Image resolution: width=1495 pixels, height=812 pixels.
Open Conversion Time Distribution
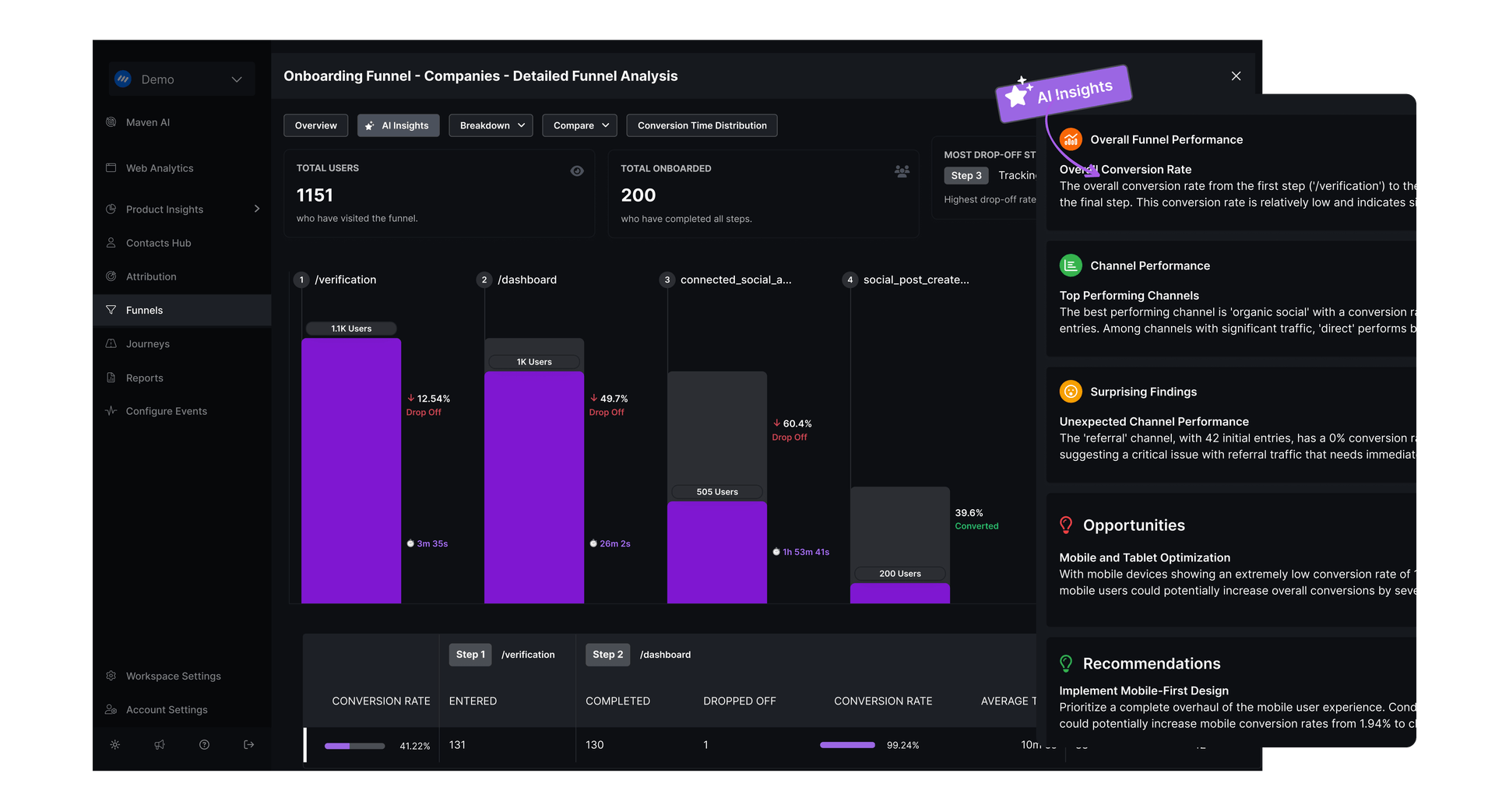pyautogui.click(x=701, y=125)
